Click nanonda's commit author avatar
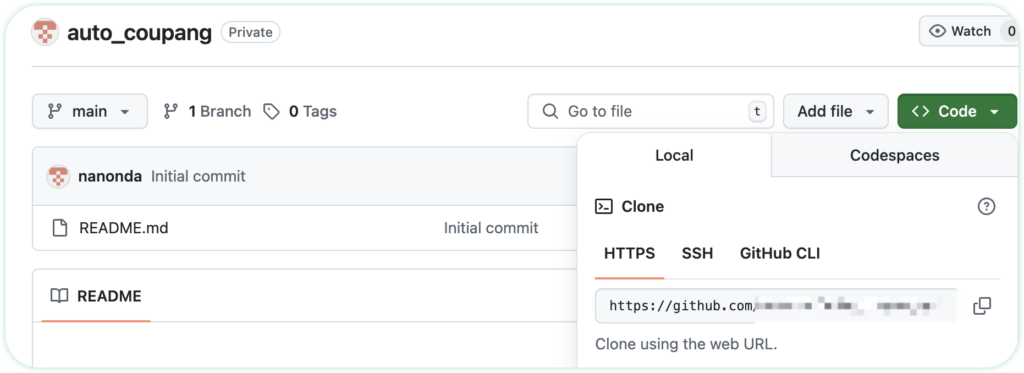Screen dimensions: 1024x373 (x=58, y=176)
